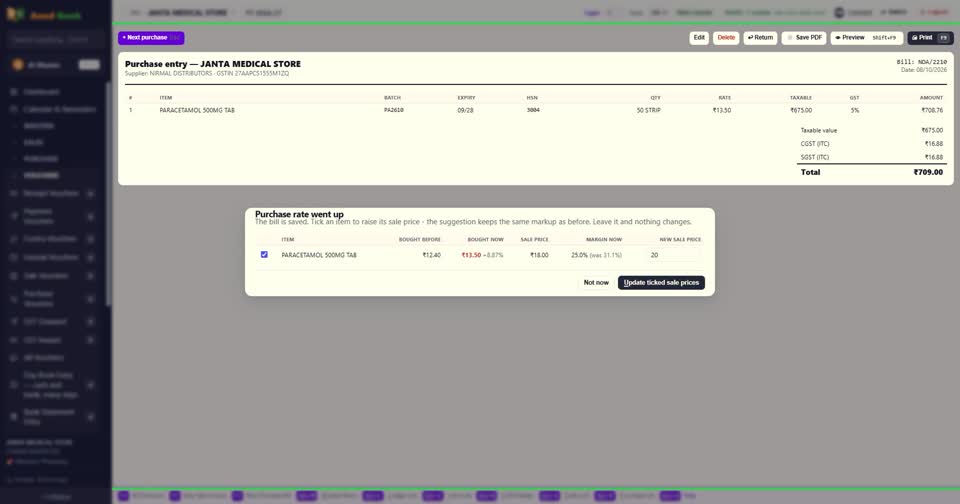Click the Purchase rate went up heading

pyautogui.click(x=299, y=214)
